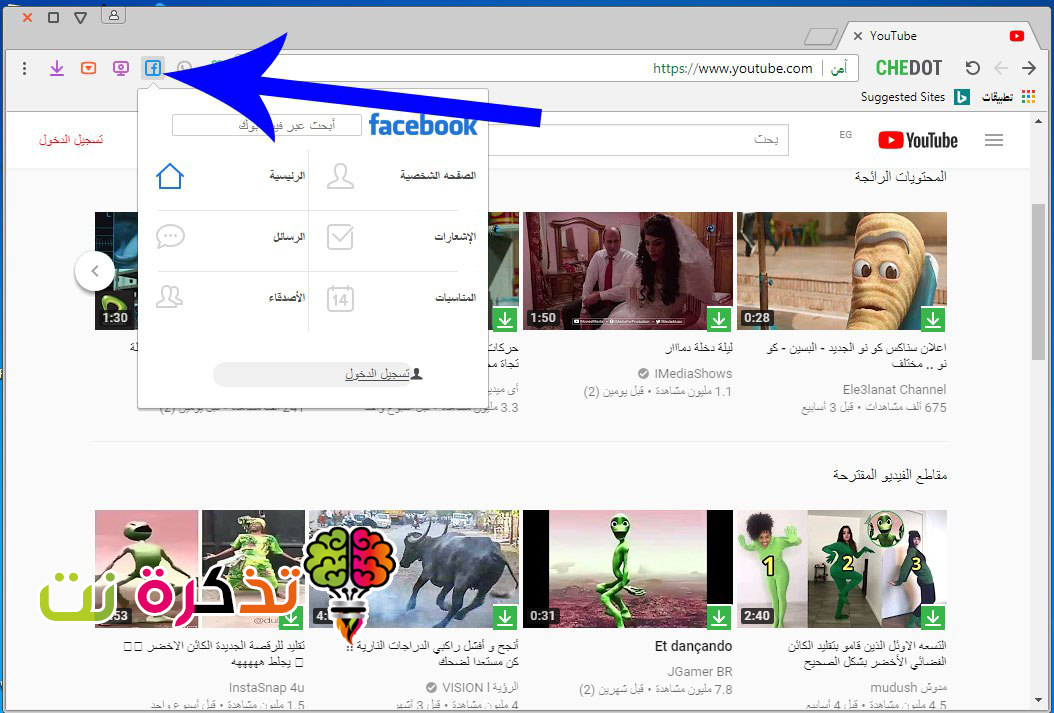Open Facebook events via calendar icon
The width and height of the screenshot is (1054, 713).
pyautogui.click(x=340, y=298)
